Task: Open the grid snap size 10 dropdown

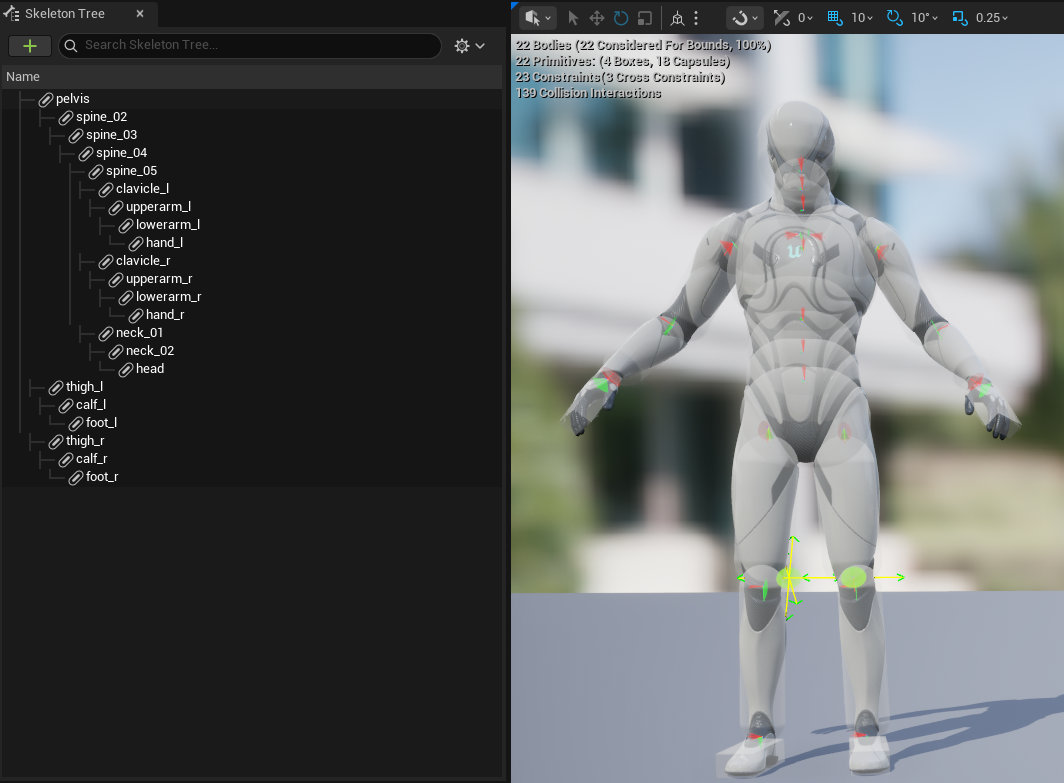Action: coord(863,18)
